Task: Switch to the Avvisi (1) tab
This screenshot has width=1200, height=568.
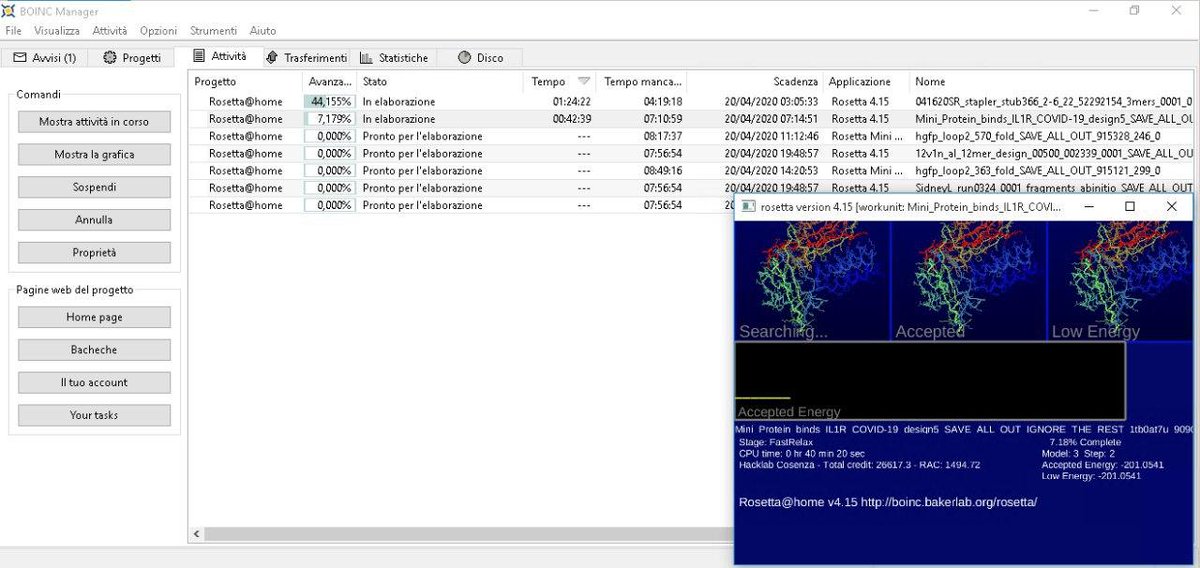Action: 45,58
